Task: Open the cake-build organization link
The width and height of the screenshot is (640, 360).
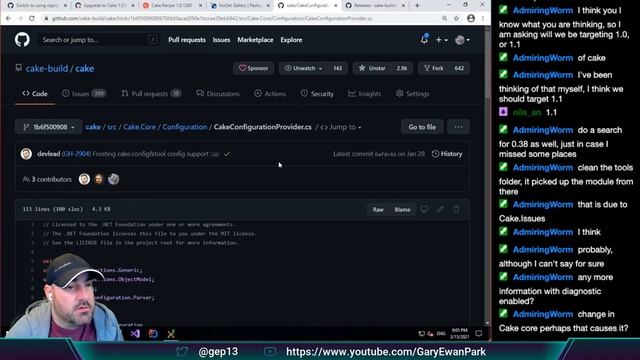Action: tap(47, 68)
